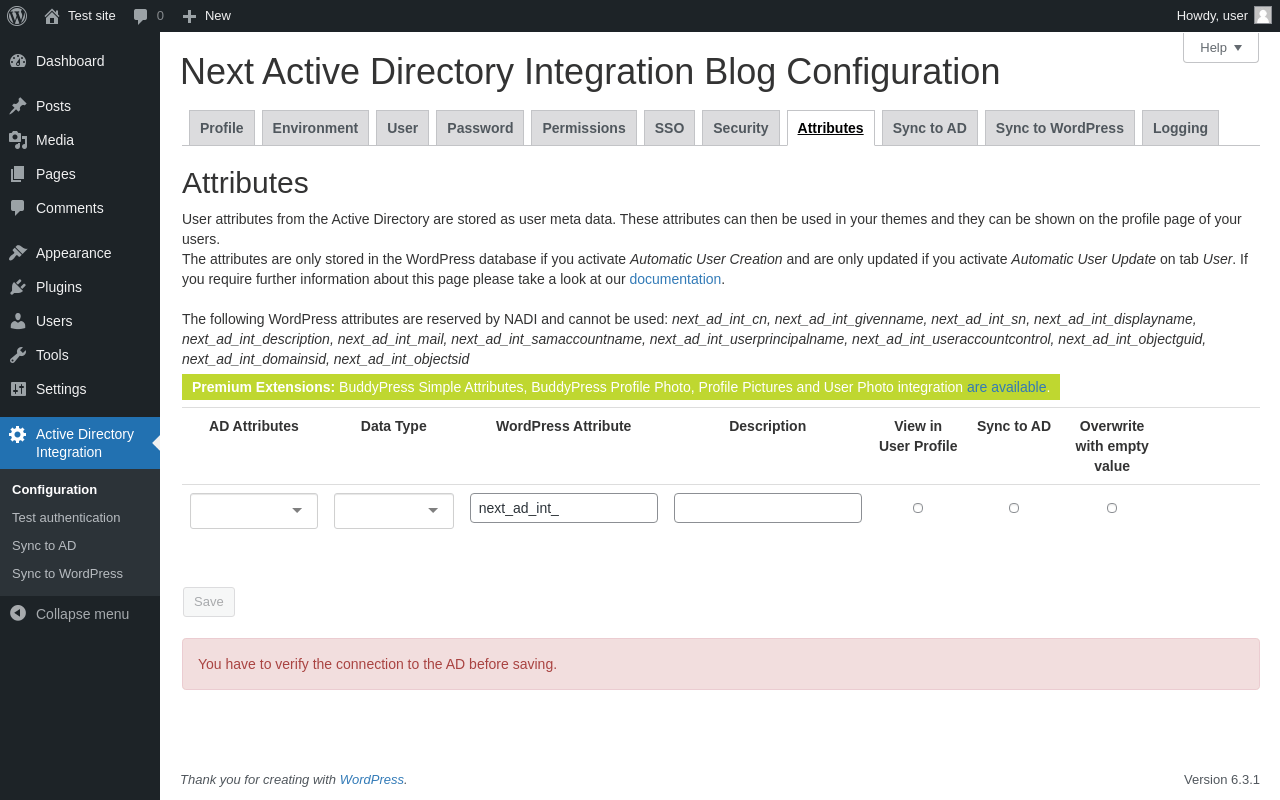Click the user avatar icon in the admin bar
Screen dimensions: 1280x800
point(1263,15)
